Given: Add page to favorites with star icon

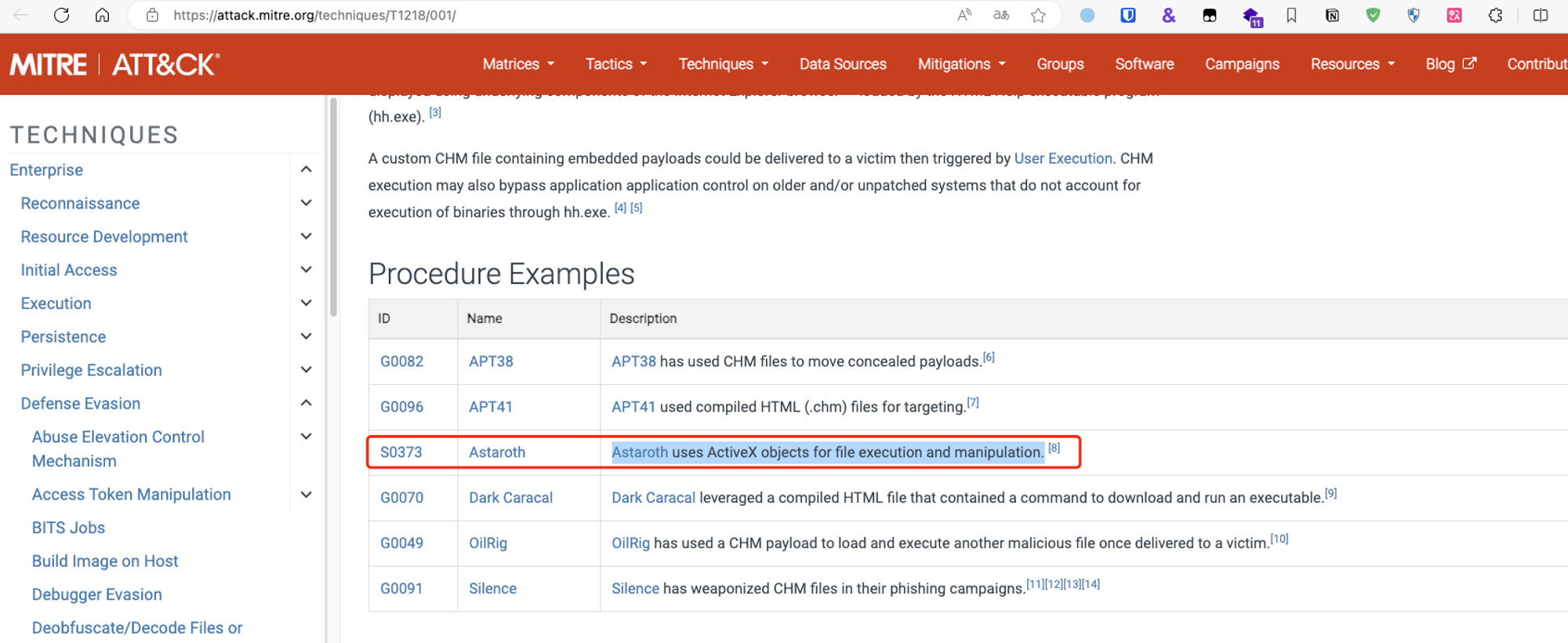Looking at the screenshot, I should 1038,15.
